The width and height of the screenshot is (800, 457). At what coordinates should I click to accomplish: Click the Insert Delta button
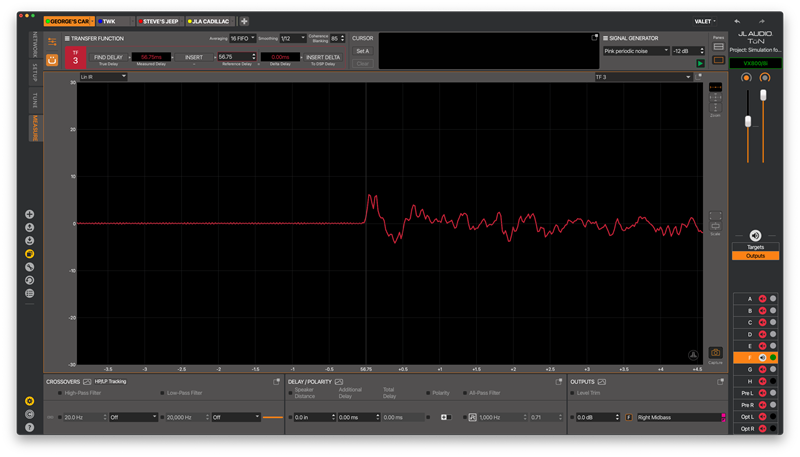click(323, 57)
